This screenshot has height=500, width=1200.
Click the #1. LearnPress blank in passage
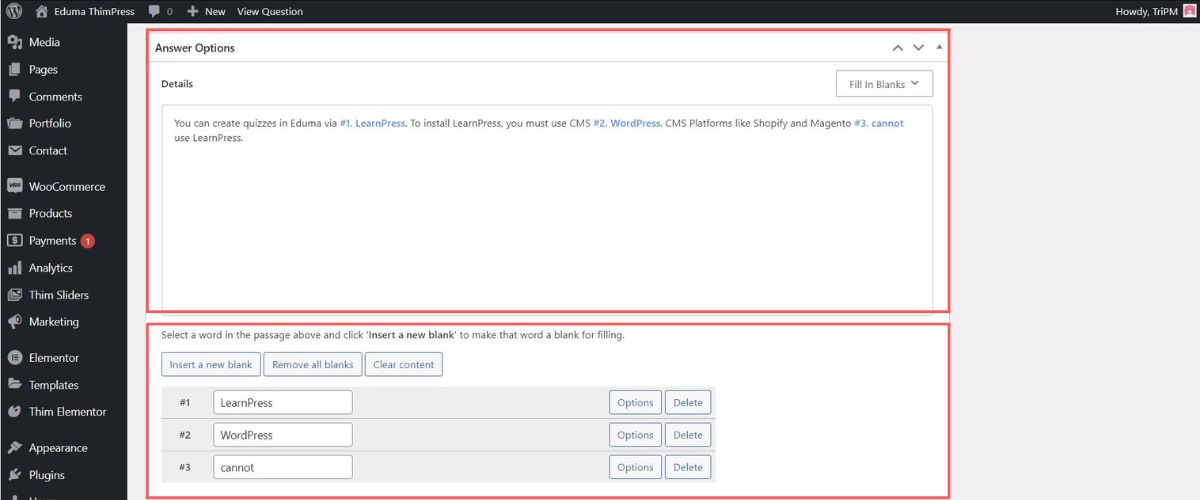coord(373,124)
